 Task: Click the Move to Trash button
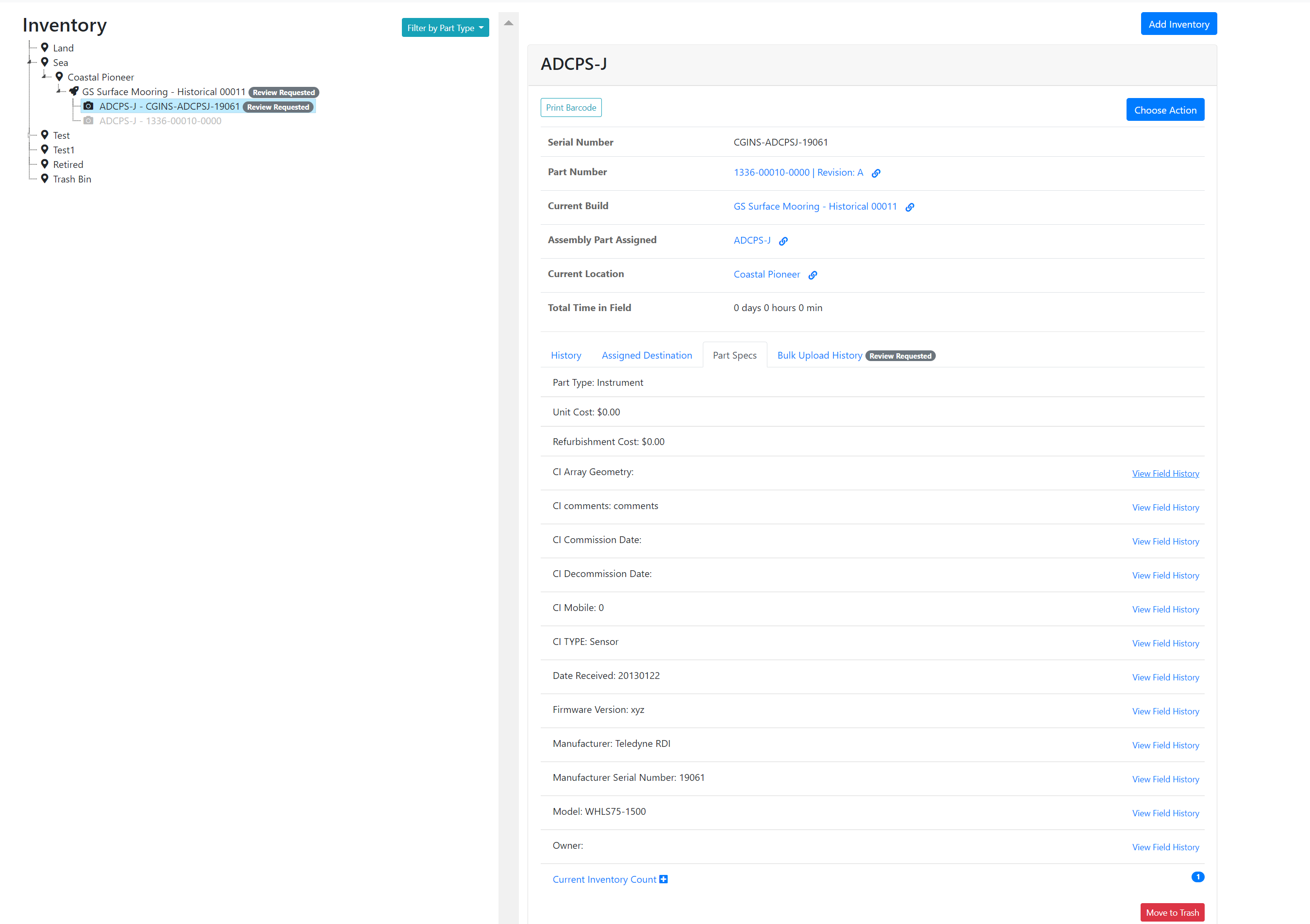click(1172, 912)
